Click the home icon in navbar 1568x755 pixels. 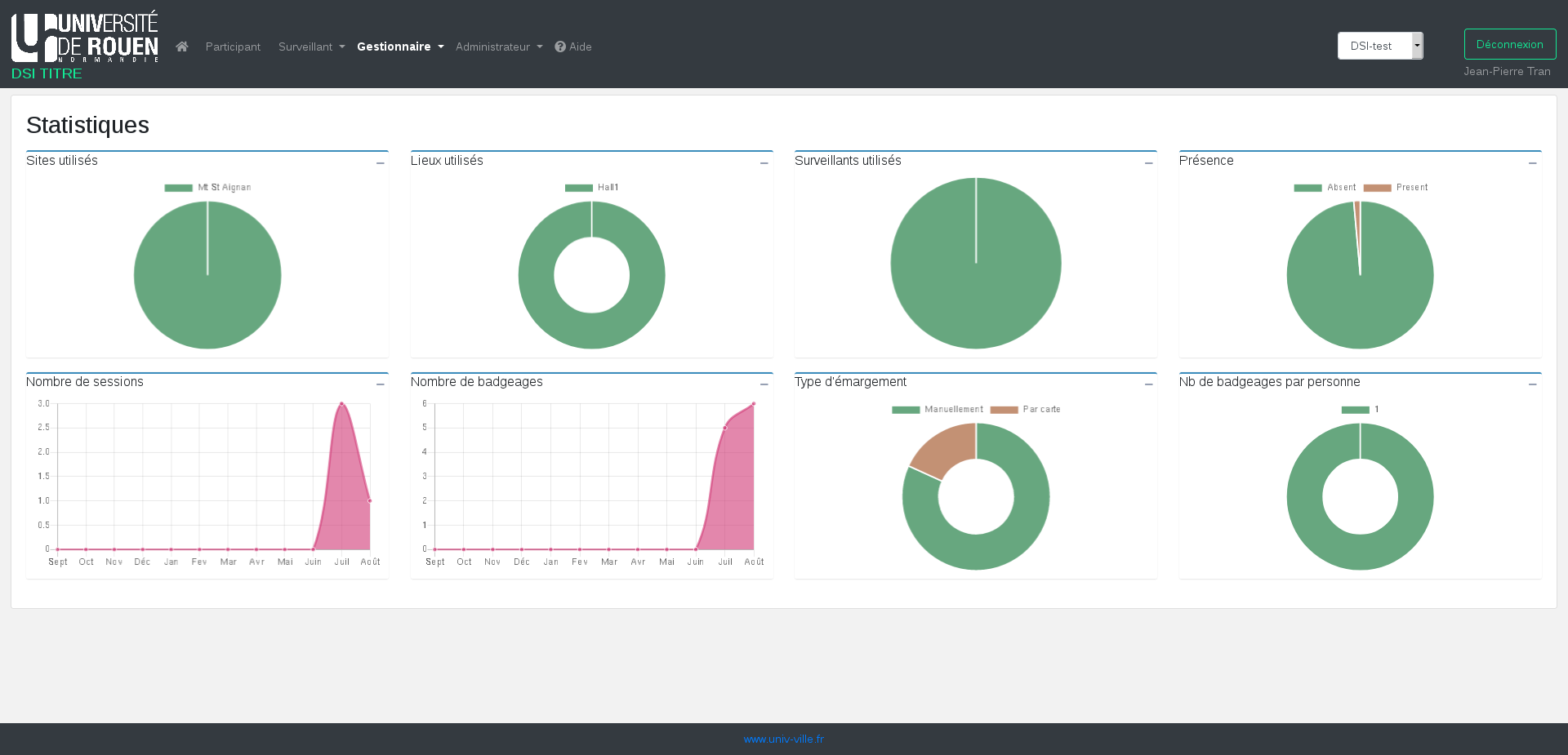coord(182,47)
